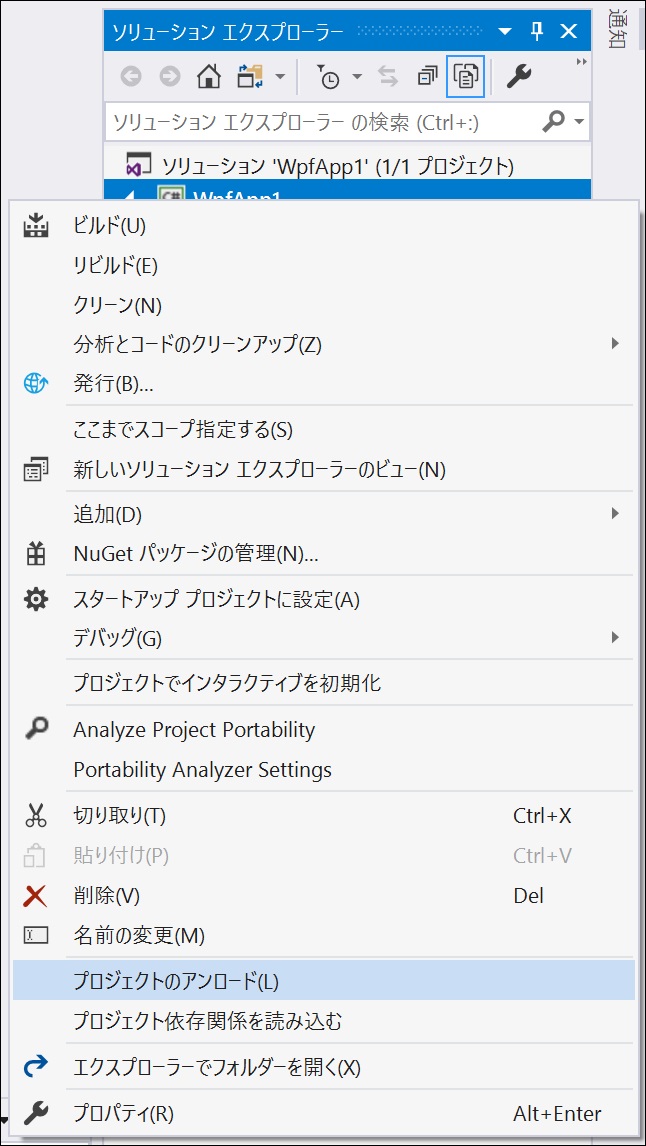Image resolution: width=646 pixels, height=1146 pixels.
Task: Click the Collapse All icon
Action: (428, 76)
